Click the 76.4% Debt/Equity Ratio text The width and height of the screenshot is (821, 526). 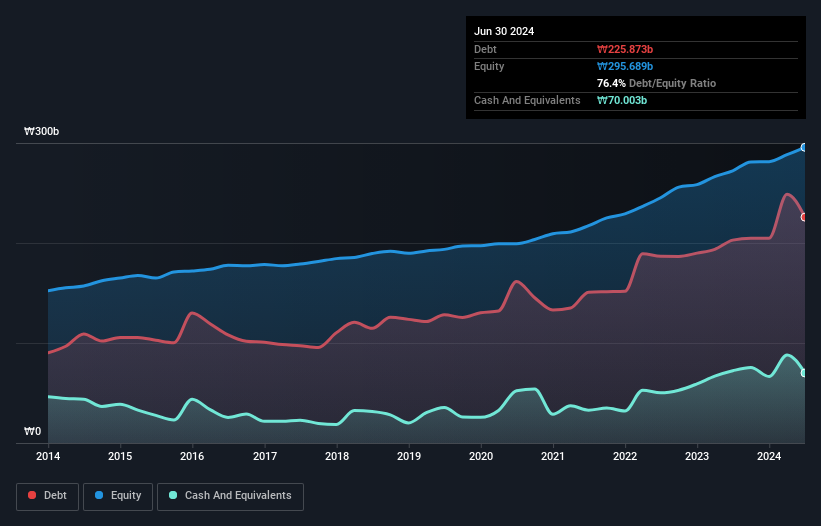tap(656, 83)
